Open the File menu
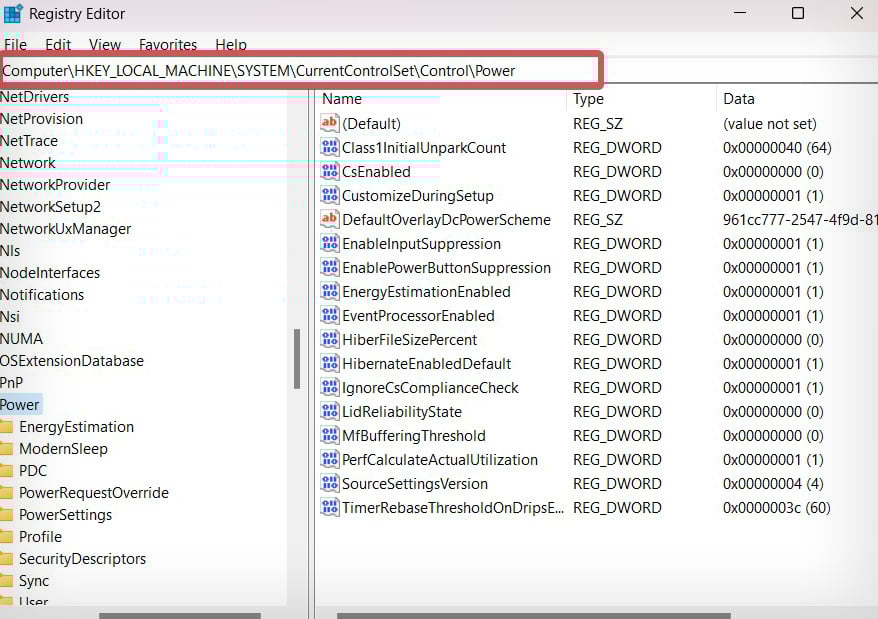The image size is (878, 619). click(15, 44)
